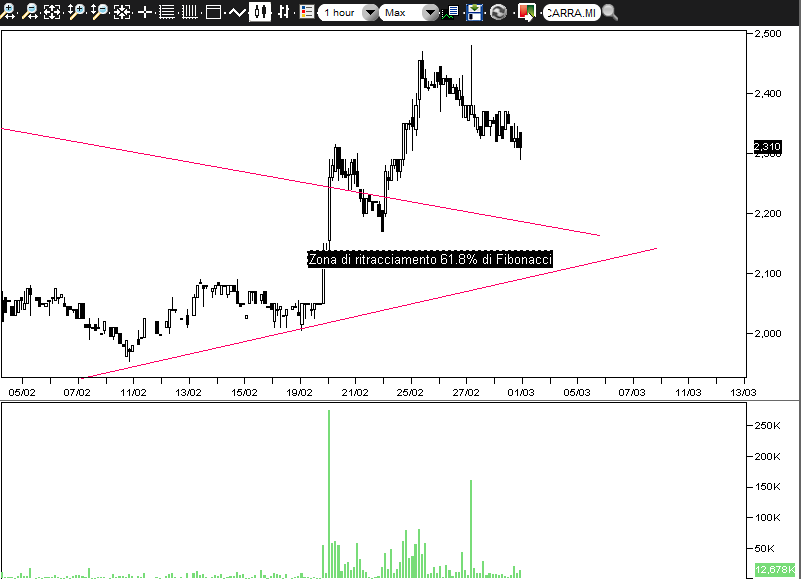The height and width of the screenshot is (579, 801).
Task: Click the 12,678K volume value label
Action: pos(775,569)
